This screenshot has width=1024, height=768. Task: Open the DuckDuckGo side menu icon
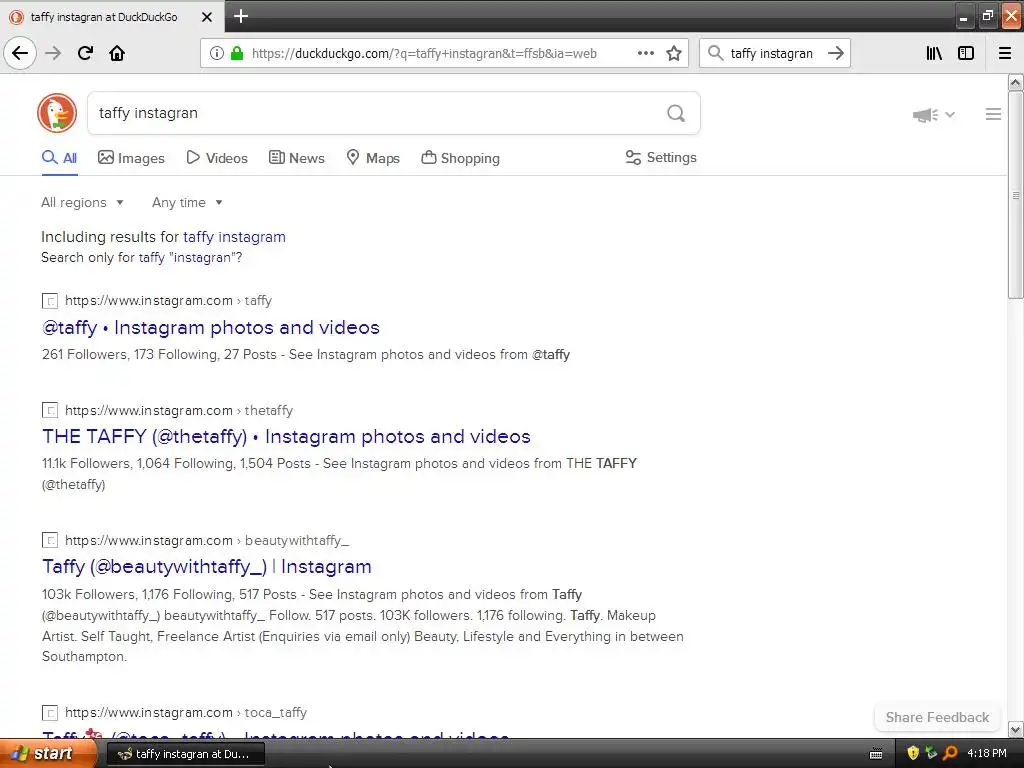click(993, 114)
